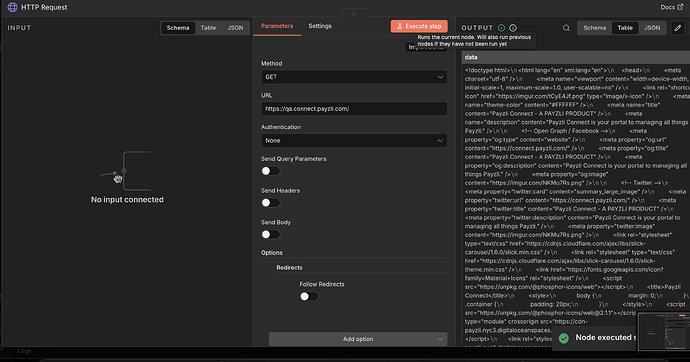Open the Authentication dropdown showing None

pos(354,140)
